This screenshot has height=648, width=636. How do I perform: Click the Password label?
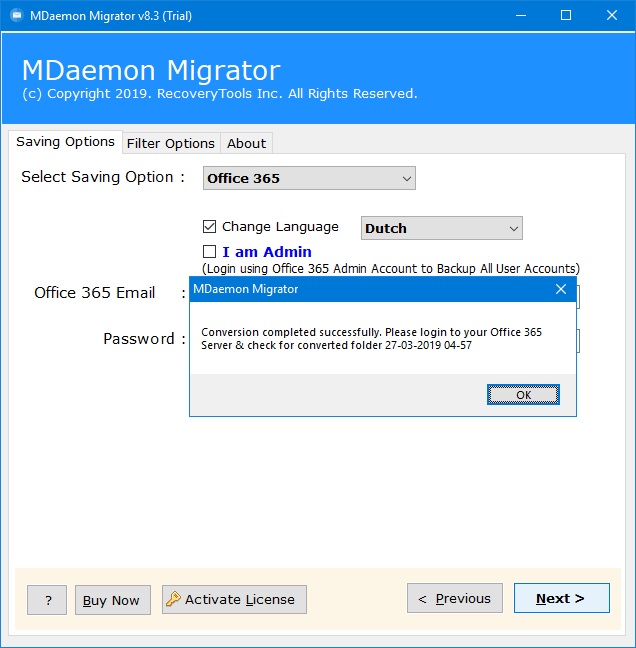139,338
